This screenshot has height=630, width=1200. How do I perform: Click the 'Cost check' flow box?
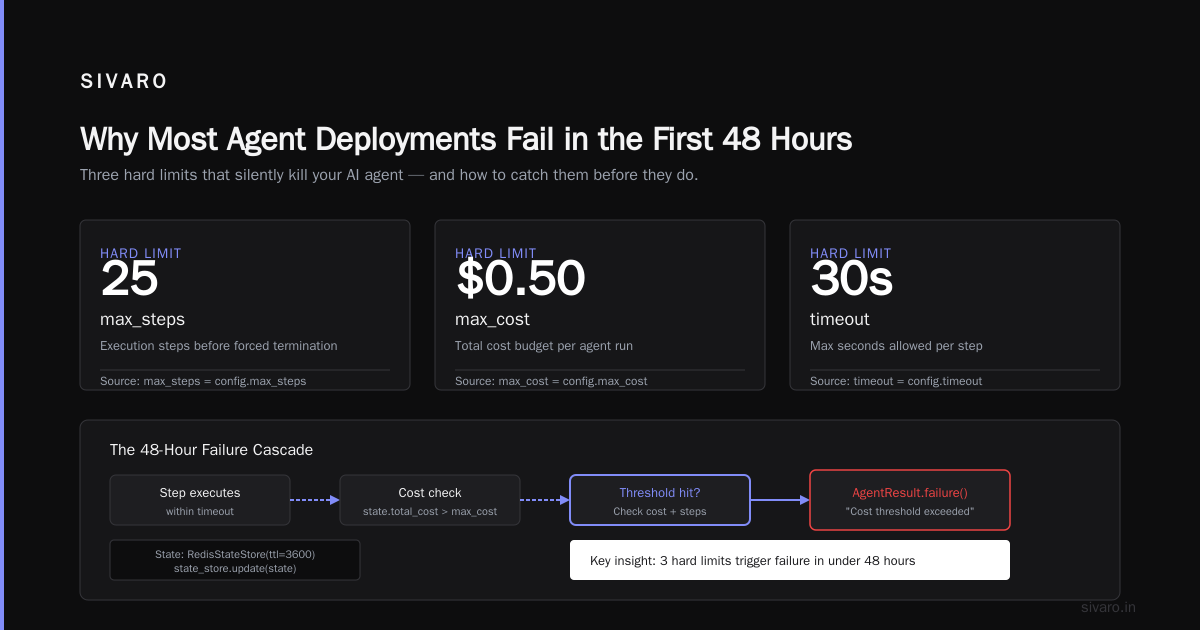430,500
